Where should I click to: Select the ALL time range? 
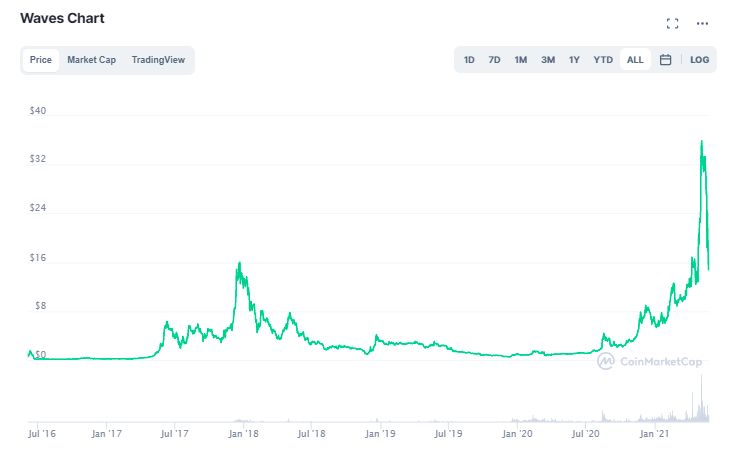pyautogui.click(x=635, y=60)
